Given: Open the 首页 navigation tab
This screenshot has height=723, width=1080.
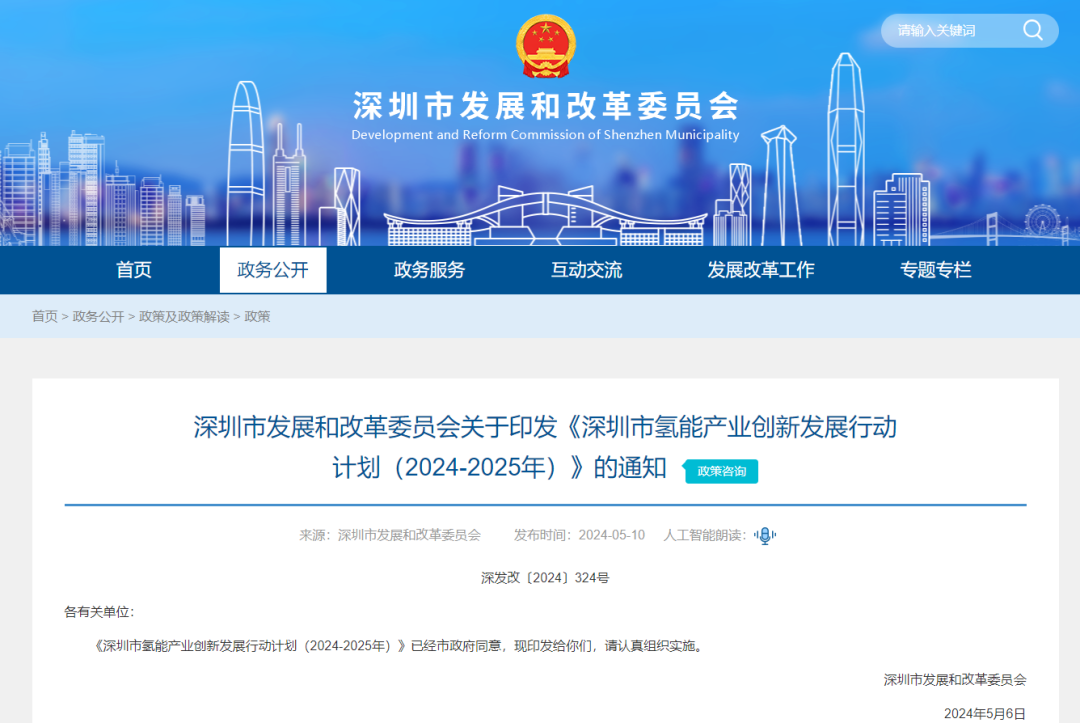Looking at the screenshot, I should (134, 270).
